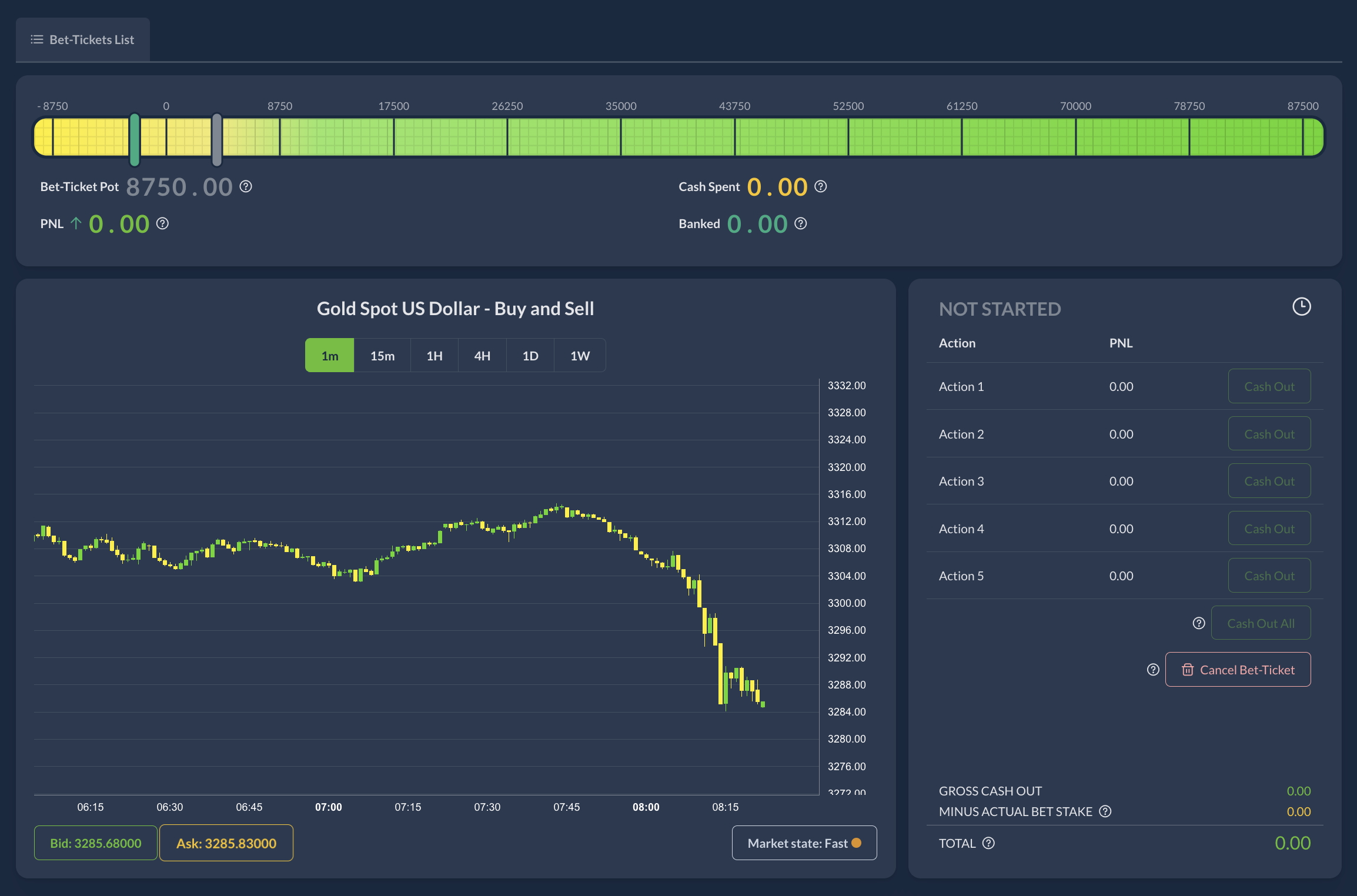Click Cash Out for Action 5
This screenshot has width=1357, height=896.
(1269, 576)
